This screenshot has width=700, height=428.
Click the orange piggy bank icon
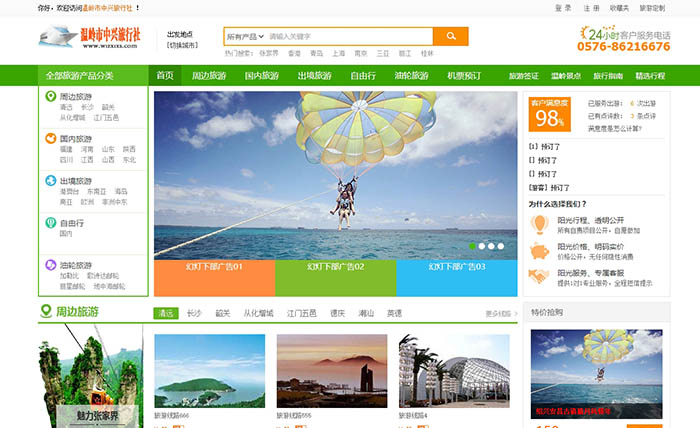click(x=539, y=251)
